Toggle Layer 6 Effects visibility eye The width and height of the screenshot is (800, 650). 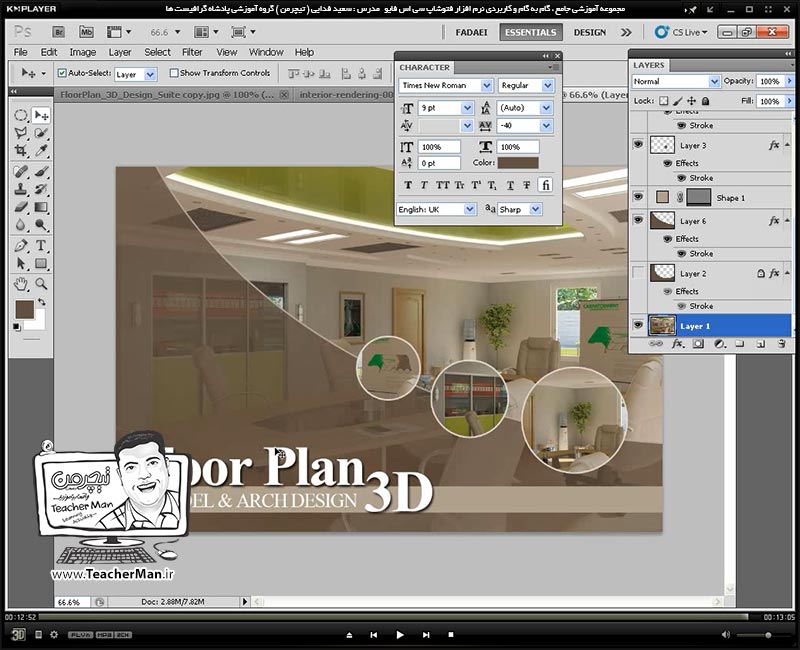point(667,239)
